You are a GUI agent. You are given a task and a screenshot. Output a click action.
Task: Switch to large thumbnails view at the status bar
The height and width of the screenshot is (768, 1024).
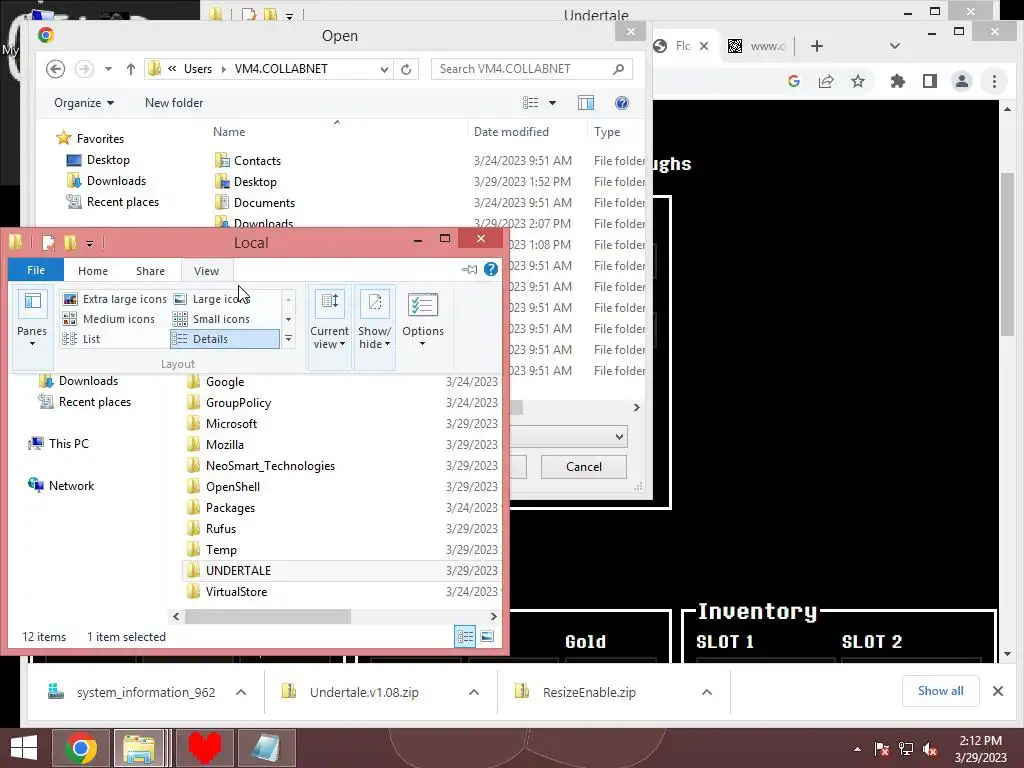(487, 636)
